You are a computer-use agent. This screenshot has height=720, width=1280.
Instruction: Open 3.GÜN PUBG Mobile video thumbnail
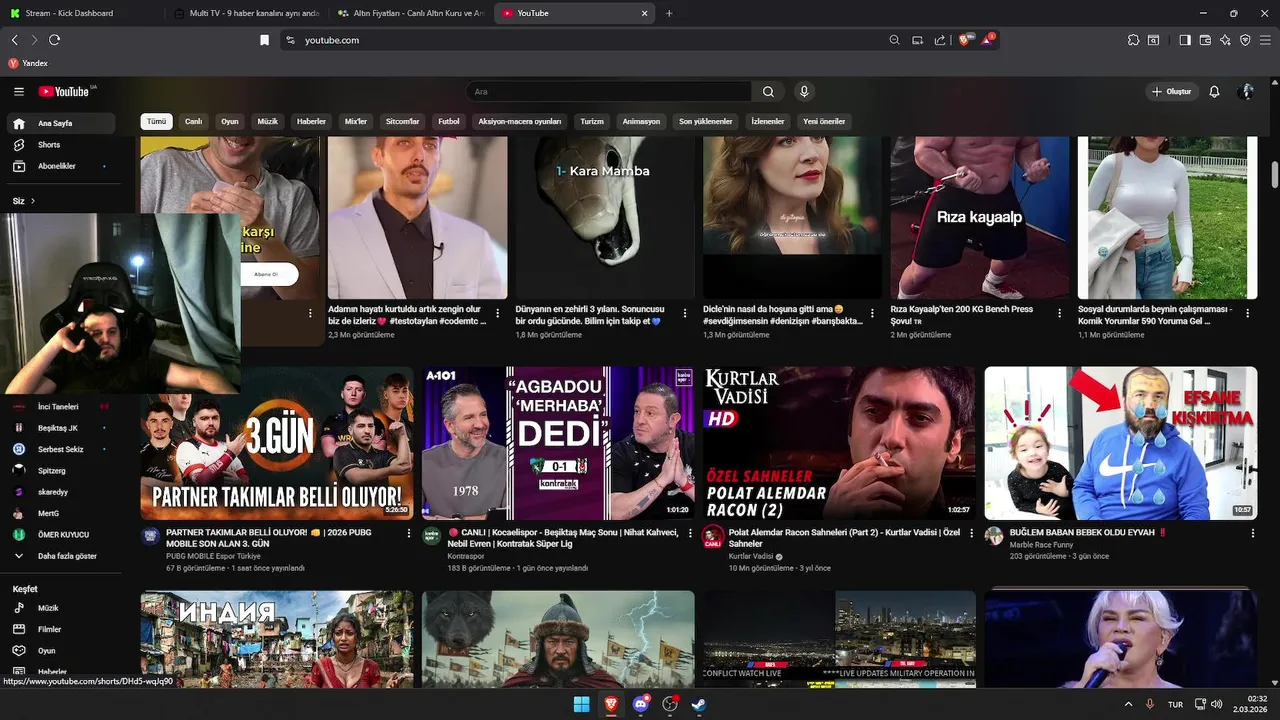[x=277, y=442]
